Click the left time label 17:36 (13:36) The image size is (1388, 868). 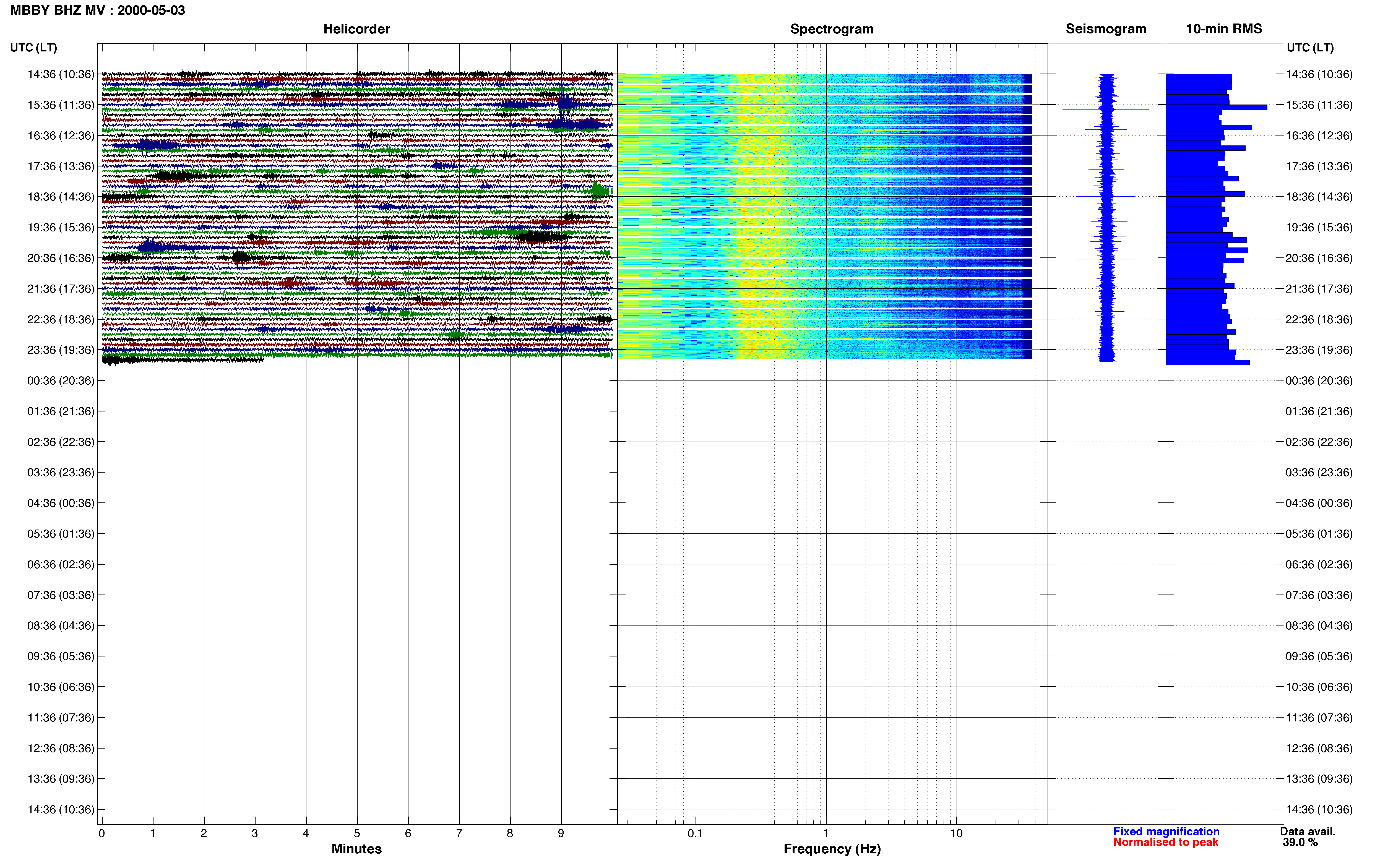[61, 166]
